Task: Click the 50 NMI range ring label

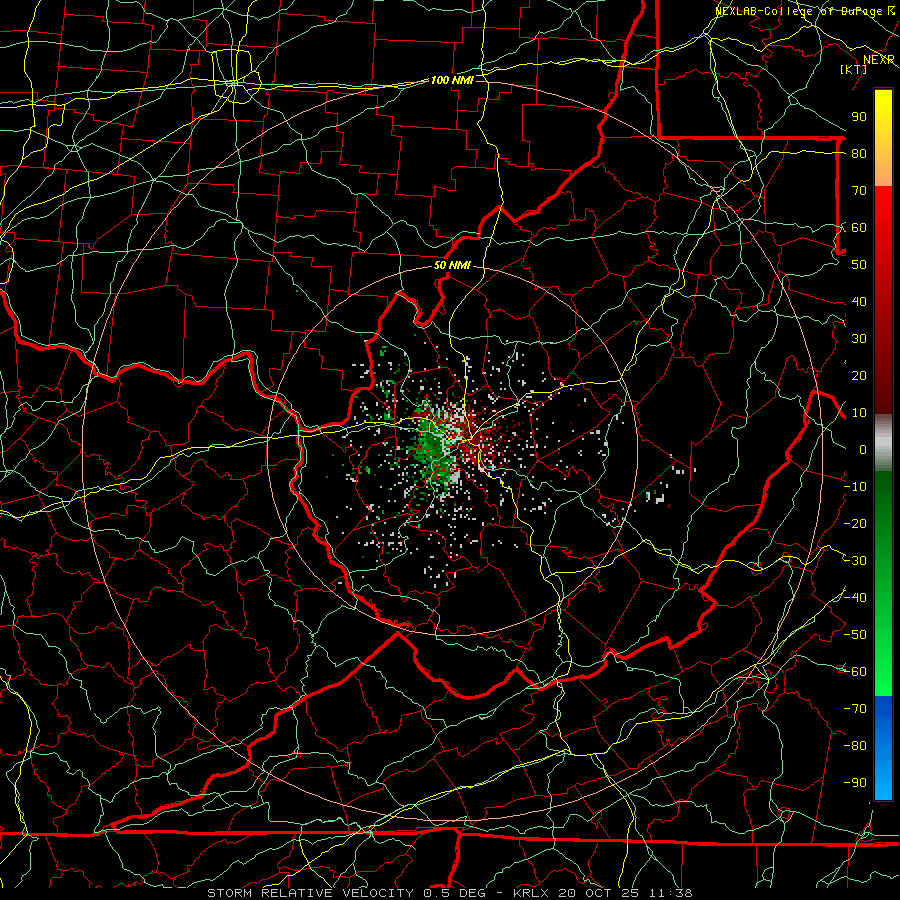Action: (x=452, y=265)
